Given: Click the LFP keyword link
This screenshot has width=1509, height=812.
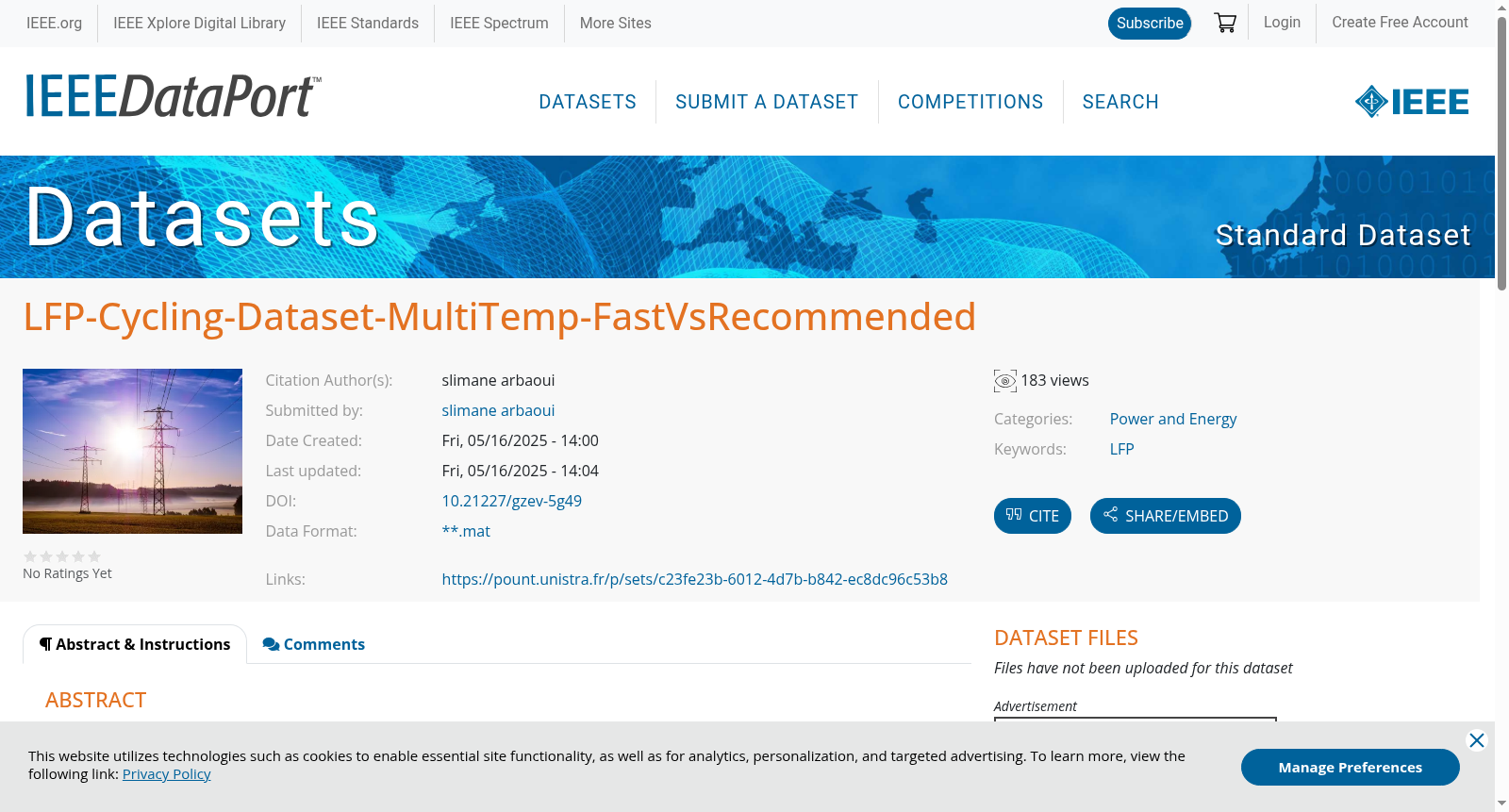Looking at the screenshot, I should pyautogui.click(x=1121, y=449).
